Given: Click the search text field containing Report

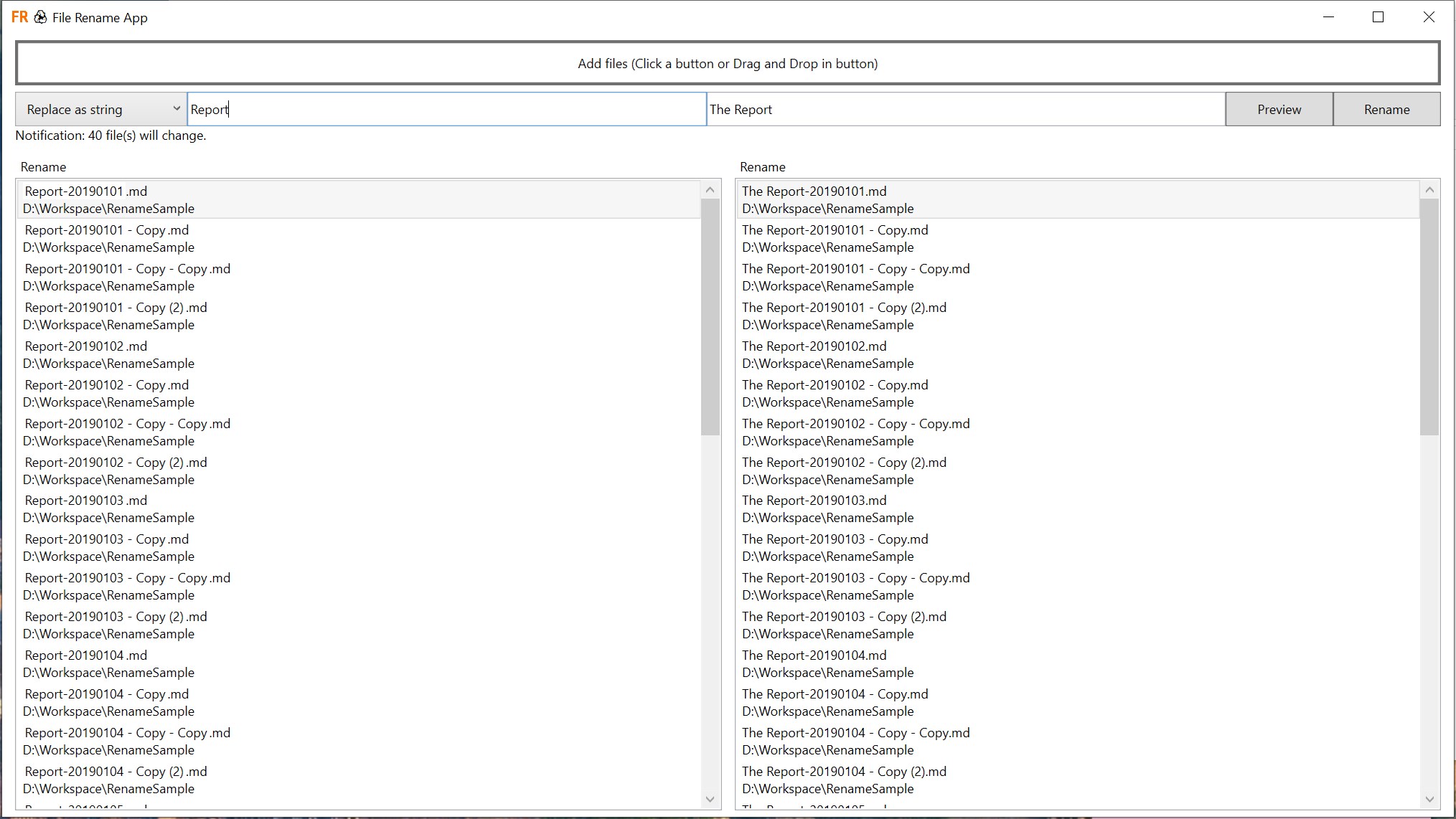Looking at the screenshot, I should tap(445, 109).
